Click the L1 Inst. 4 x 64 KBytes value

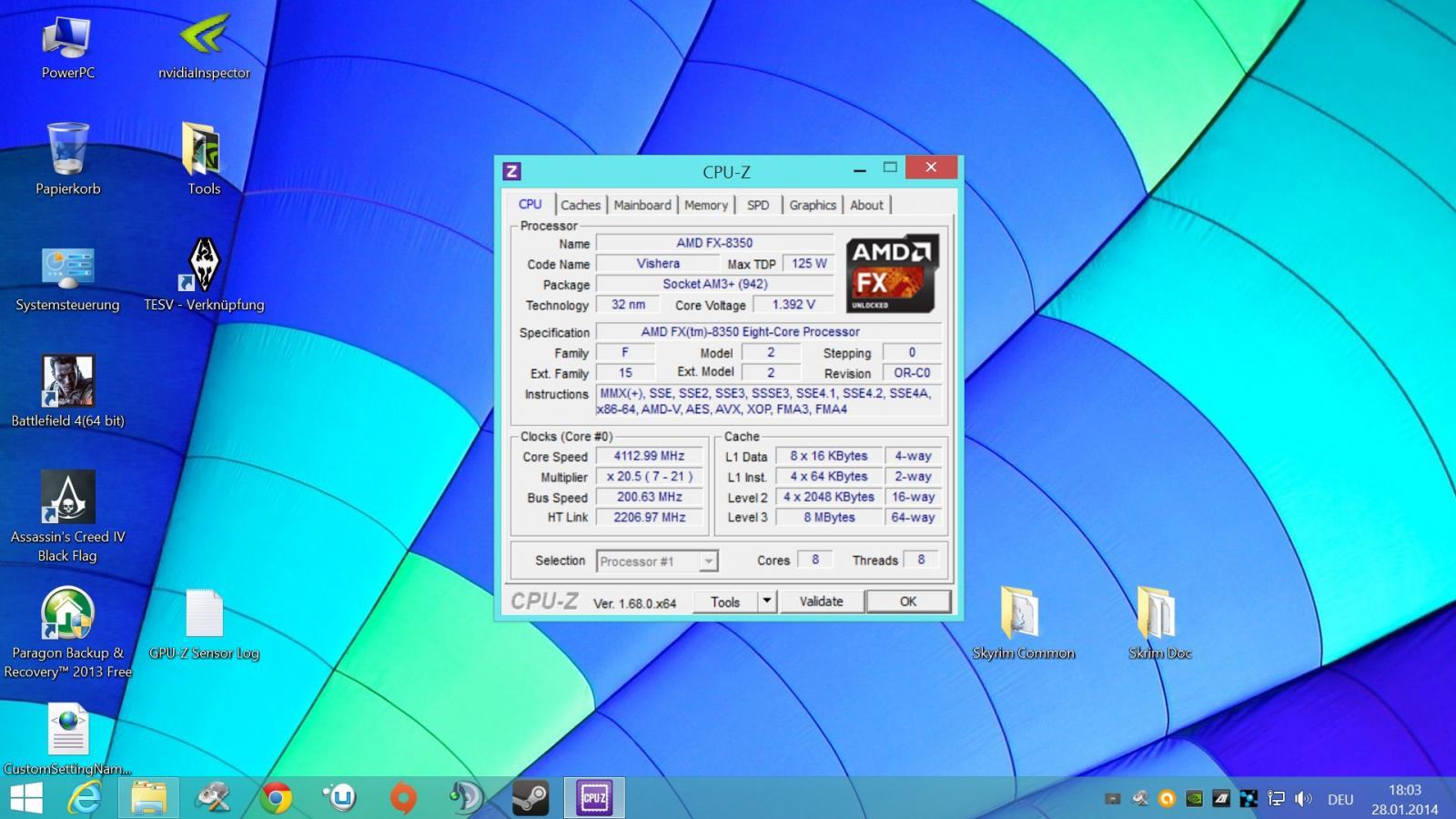click(x=828, y=476)
